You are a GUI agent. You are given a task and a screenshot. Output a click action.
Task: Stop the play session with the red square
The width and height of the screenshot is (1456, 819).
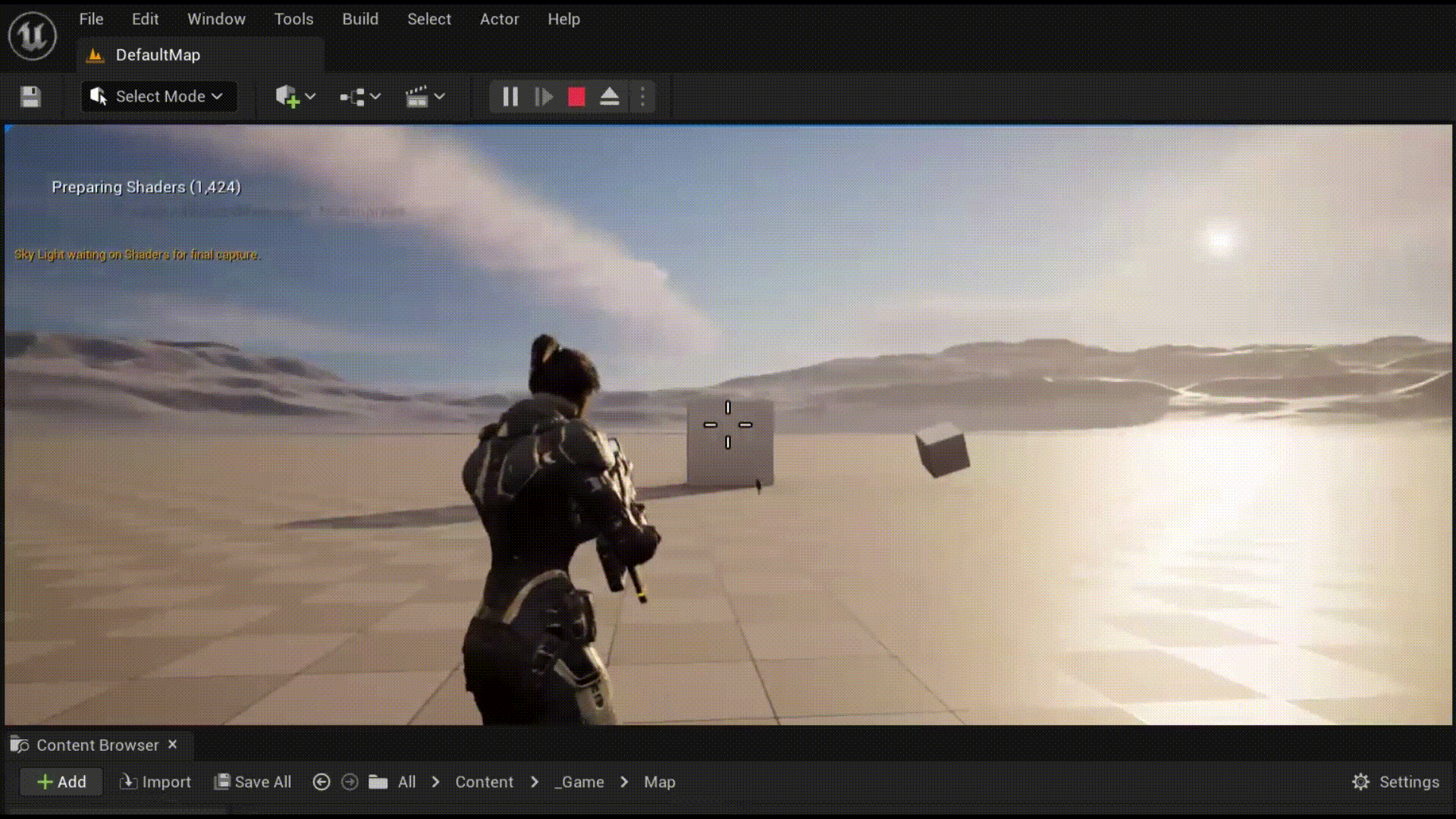pyautogui.click(x=576, y=96)
